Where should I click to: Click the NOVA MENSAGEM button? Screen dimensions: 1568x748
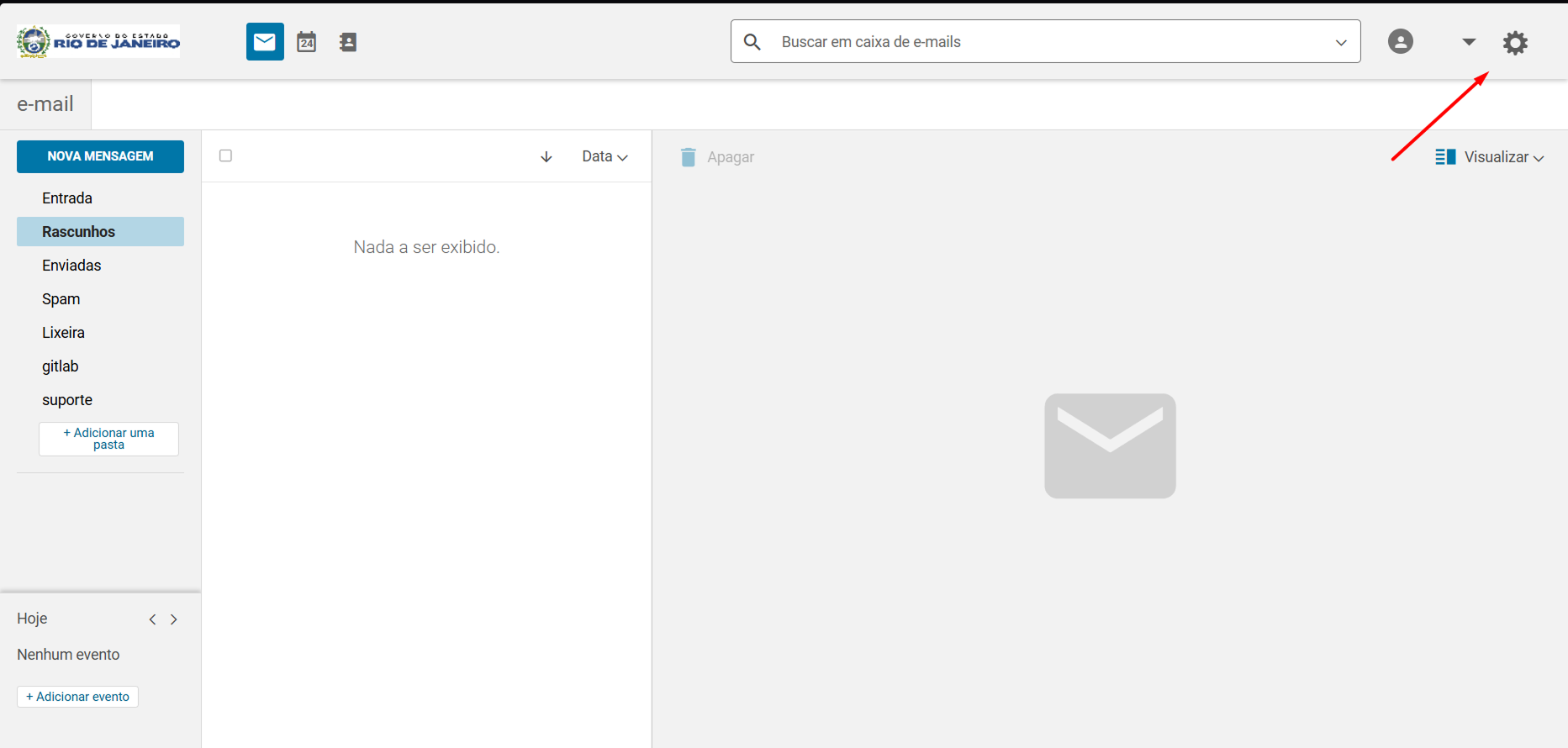pyautogui.click(x=100, y=156)
